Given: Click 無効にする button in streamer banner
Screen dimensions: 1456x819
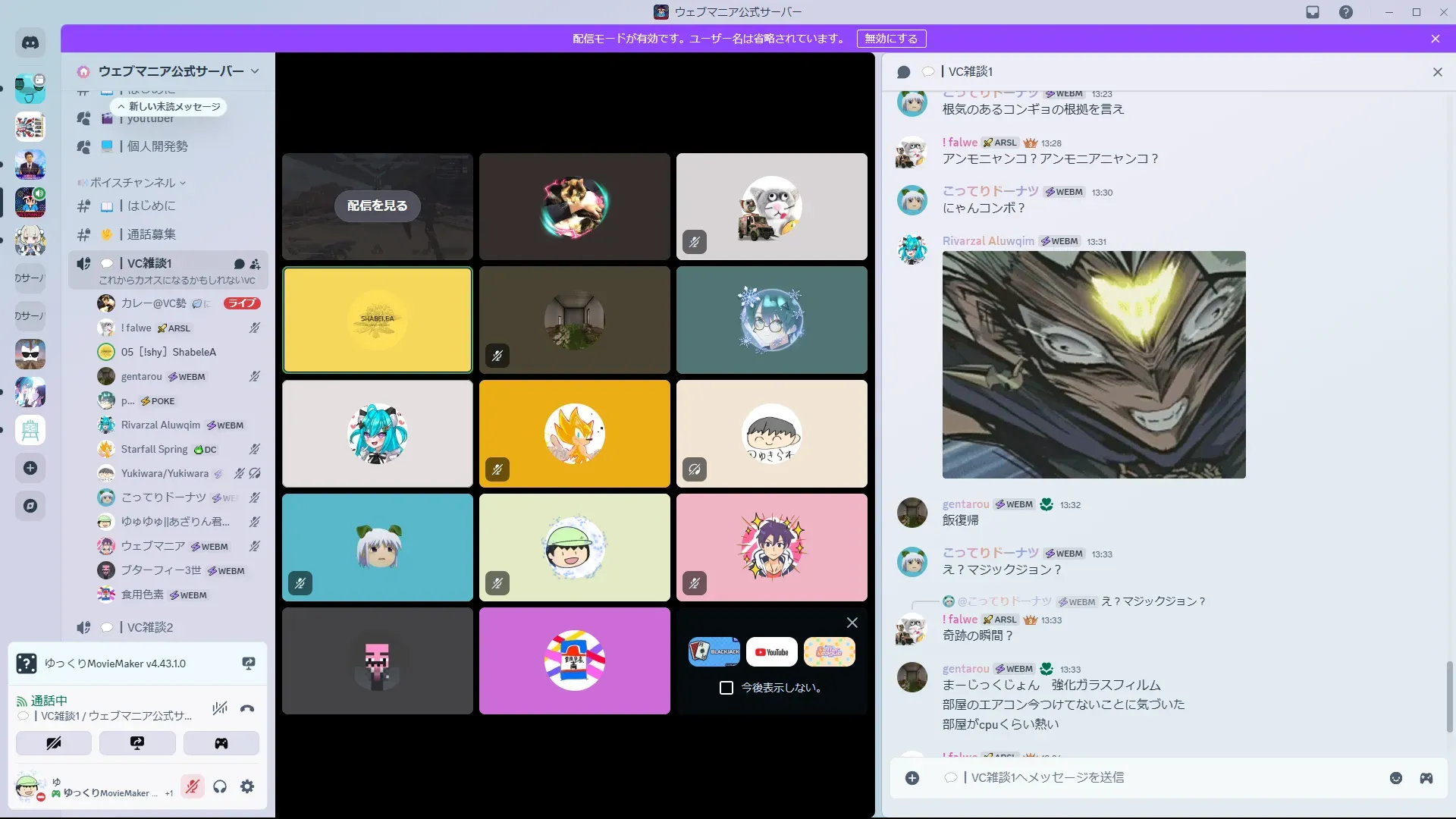Looking at the screenshot, I should 891,39.
